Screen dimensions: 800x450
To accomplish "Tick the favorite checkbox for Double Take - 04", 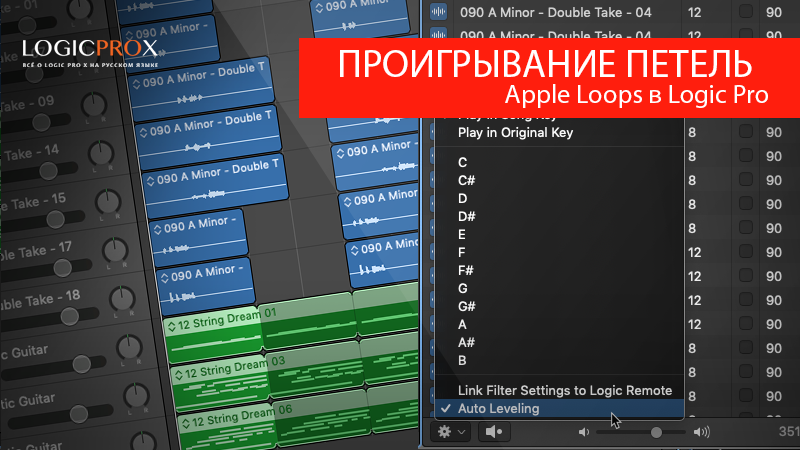I will (x=745, y=11).
